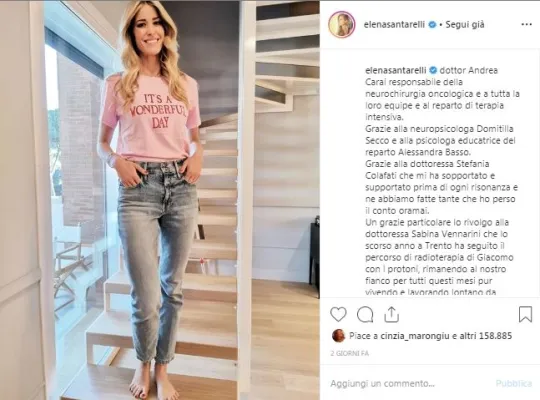The width and height of the screenshot is (540, 400).
Task: Open elenasantarelli username in the caption
Action: click(396, 70)
